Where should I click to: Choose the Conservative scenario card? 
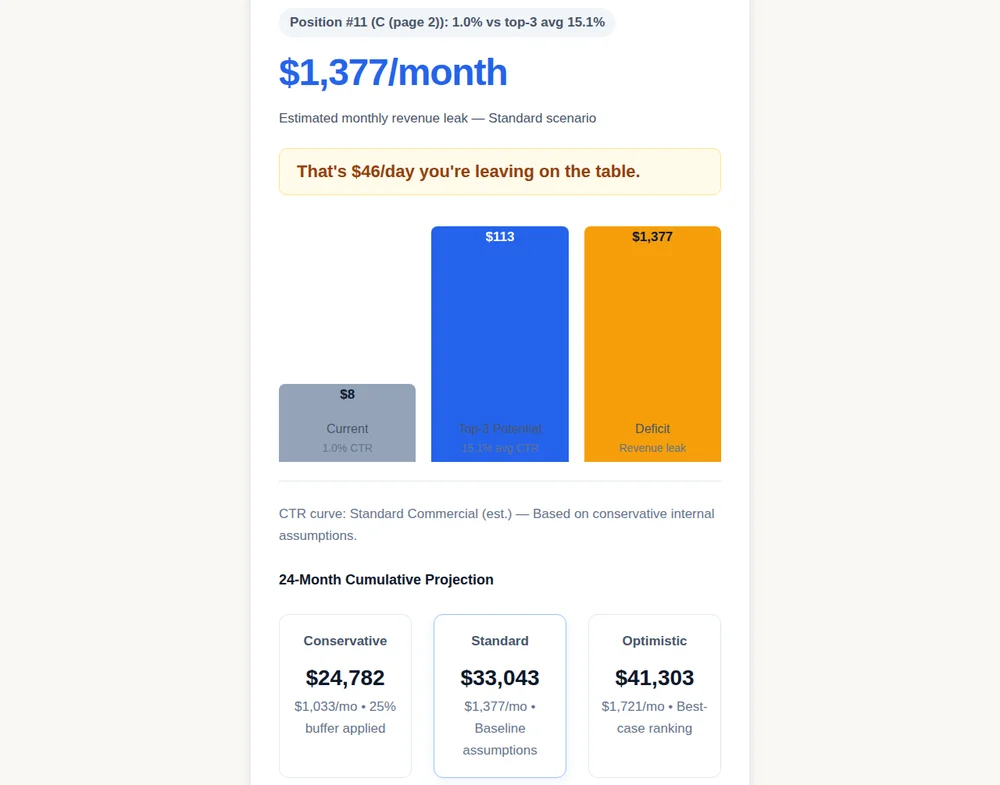(x=345, y=696)
